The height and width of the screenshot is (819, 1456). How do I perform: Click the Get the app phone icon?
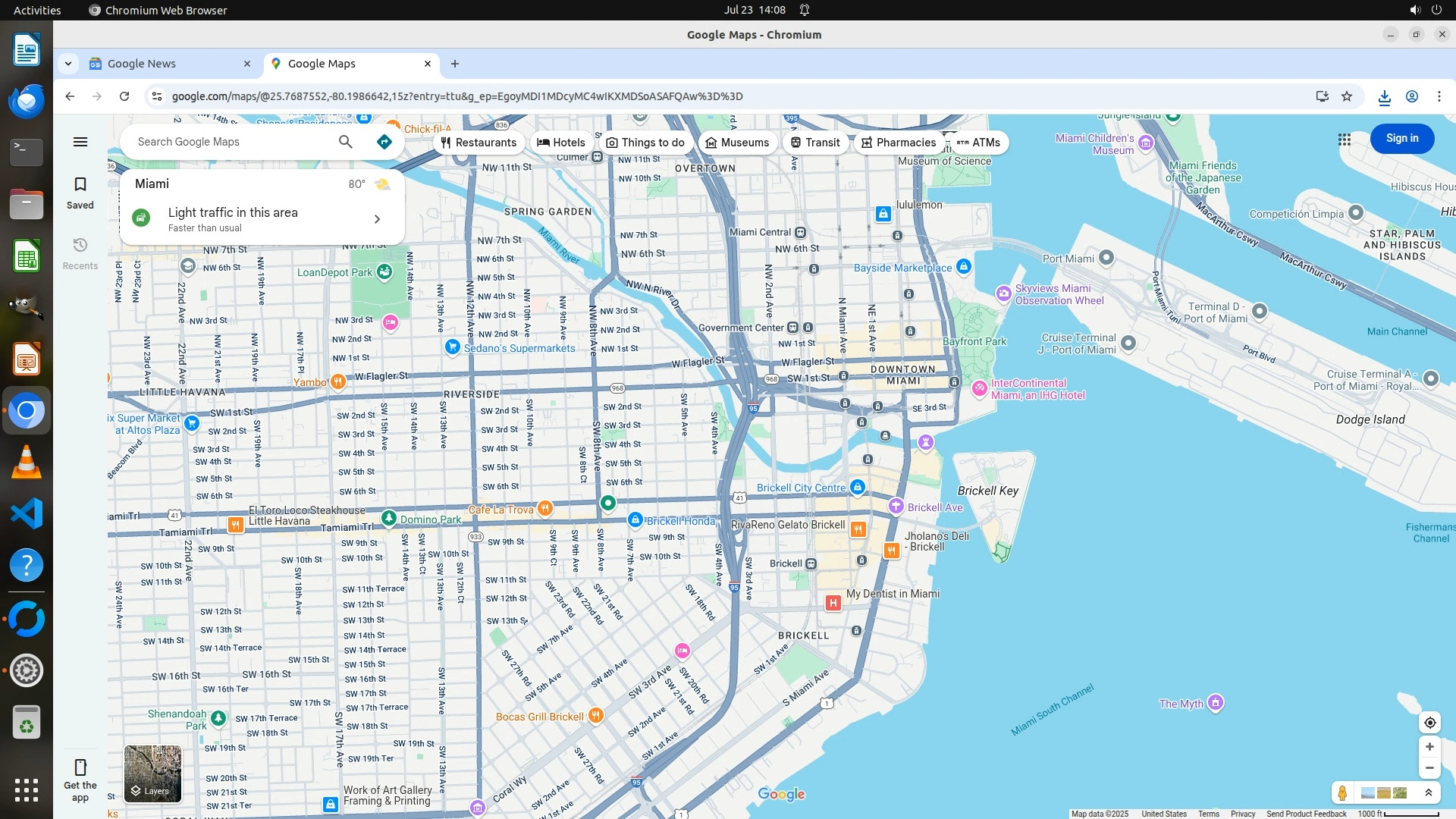click(x=80, y=767)
